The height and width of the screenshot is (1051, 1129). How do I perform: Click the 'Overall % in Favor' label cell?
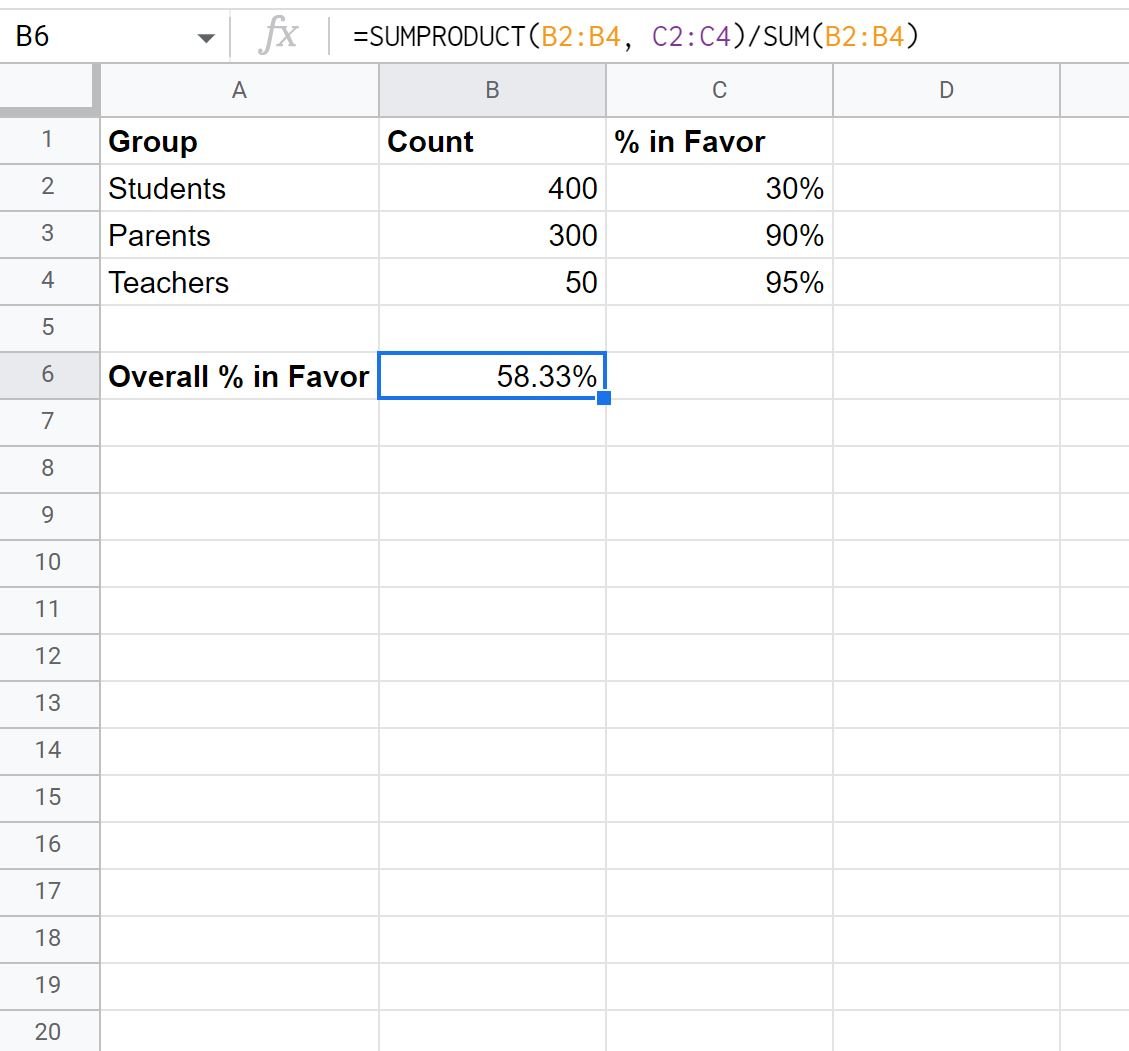239,376
